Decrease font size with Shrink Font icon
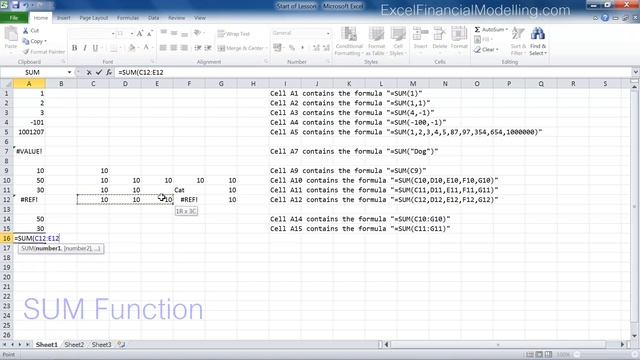This screenshot has width=640, height=360. click(x=149, y=33)
